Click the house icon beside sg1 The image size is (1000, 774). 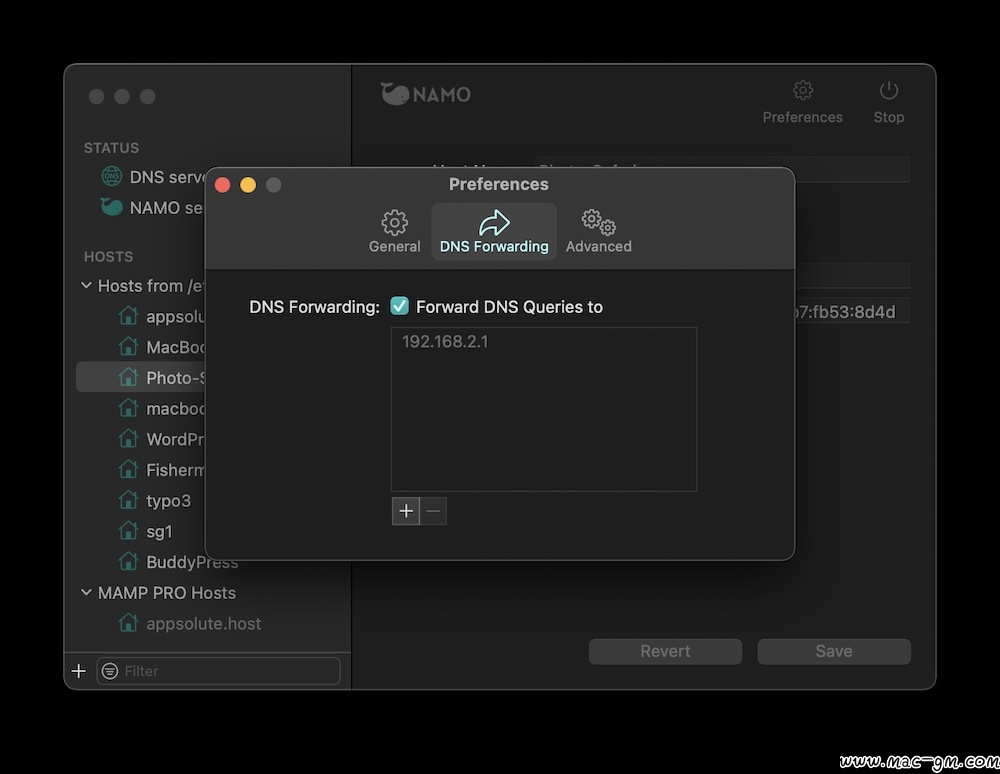coord(128,530)
